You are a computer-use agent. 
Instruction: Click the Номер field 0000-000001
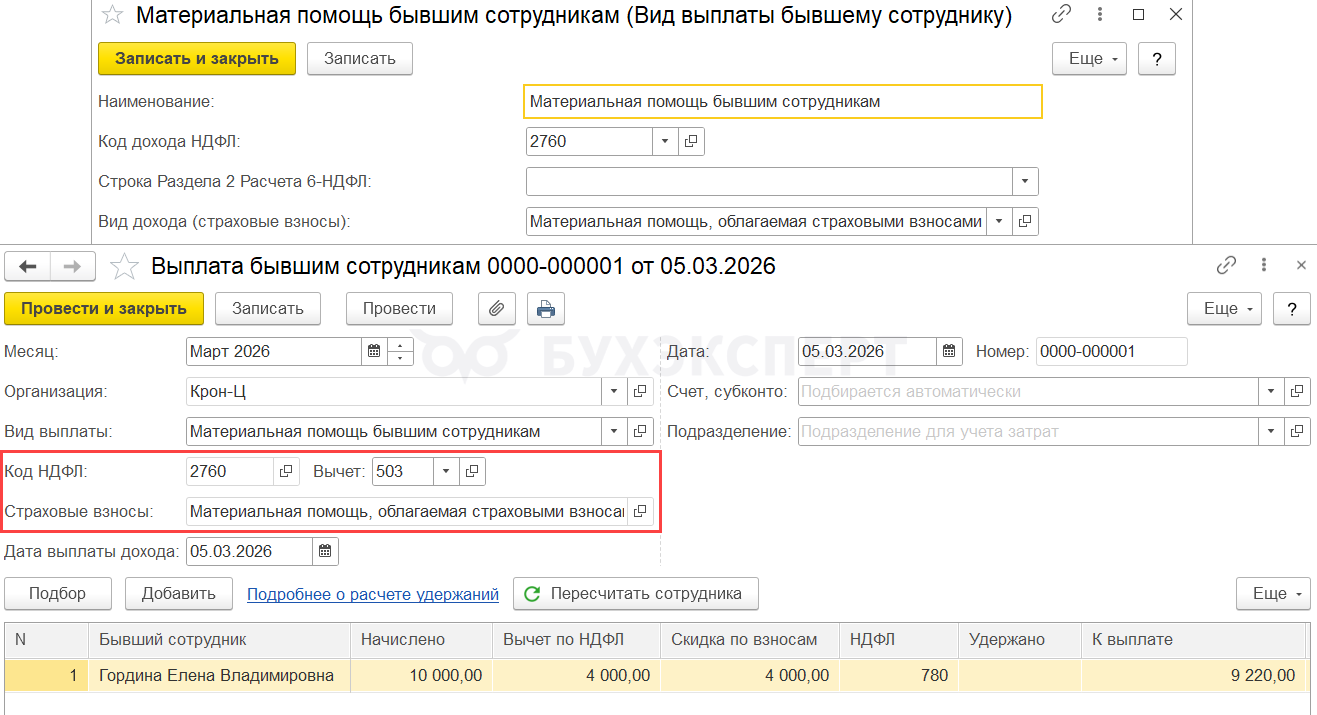[x=1112, y=351]
